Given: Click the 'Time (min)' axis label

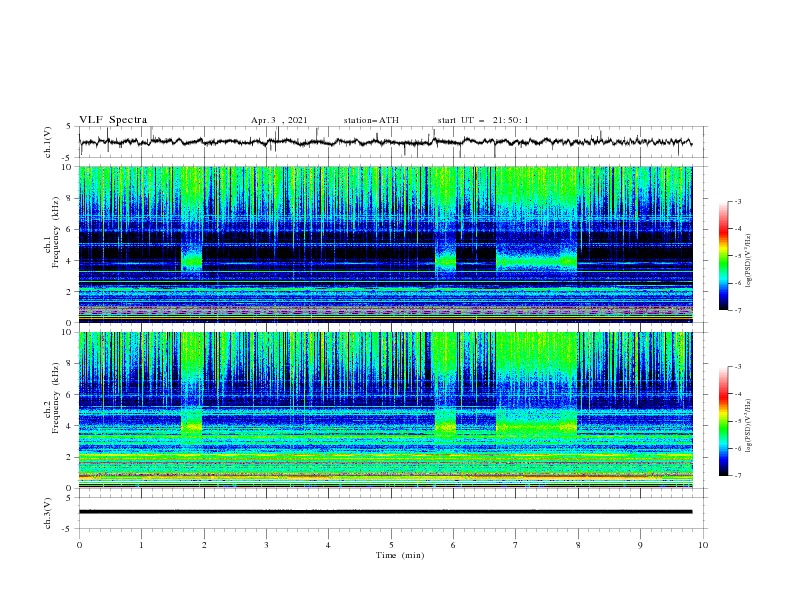Looking at the screenshot, I should tap(400, 555).
